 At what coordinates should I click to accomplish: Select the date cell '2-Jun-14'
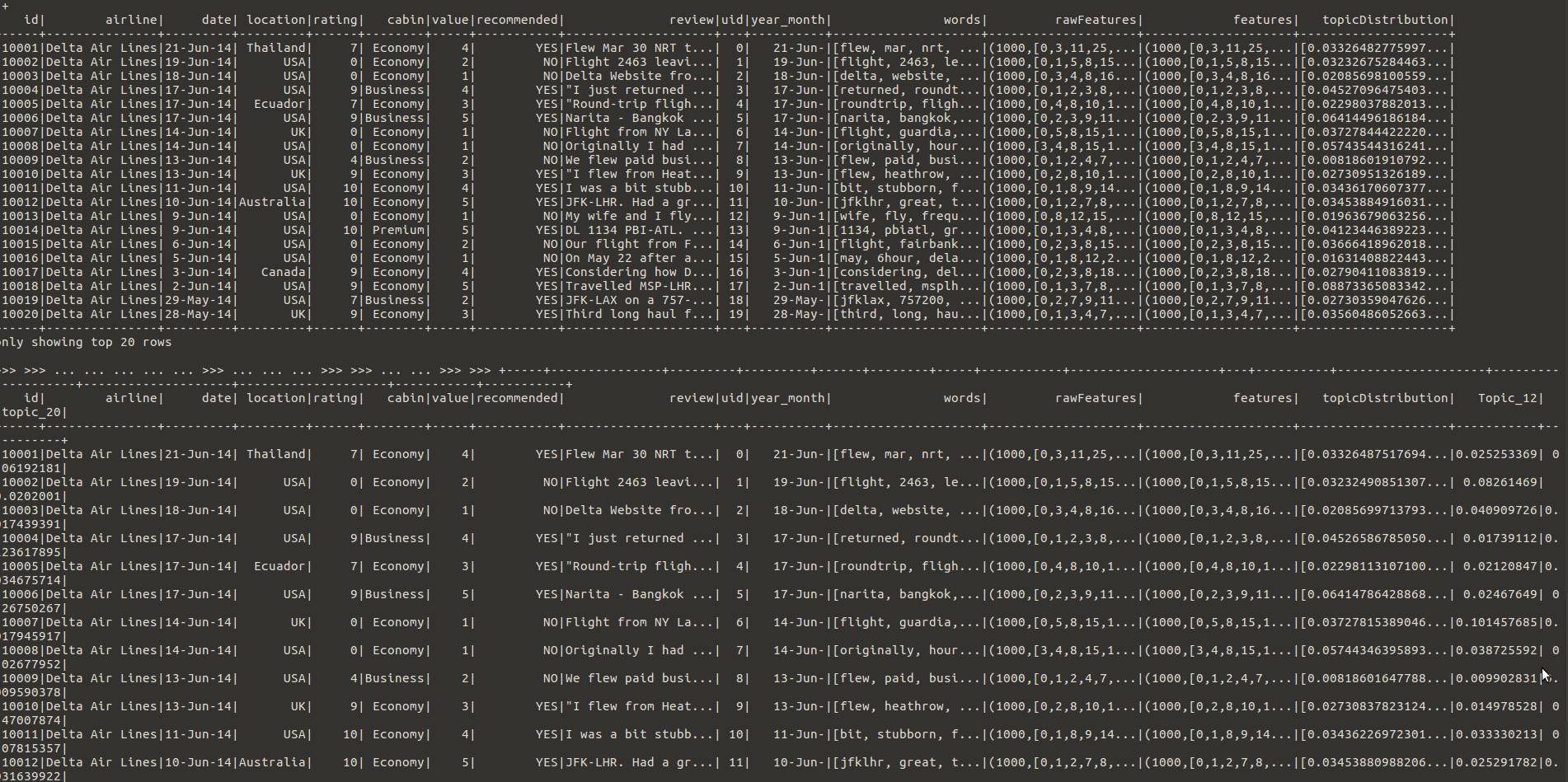[202, 286]
